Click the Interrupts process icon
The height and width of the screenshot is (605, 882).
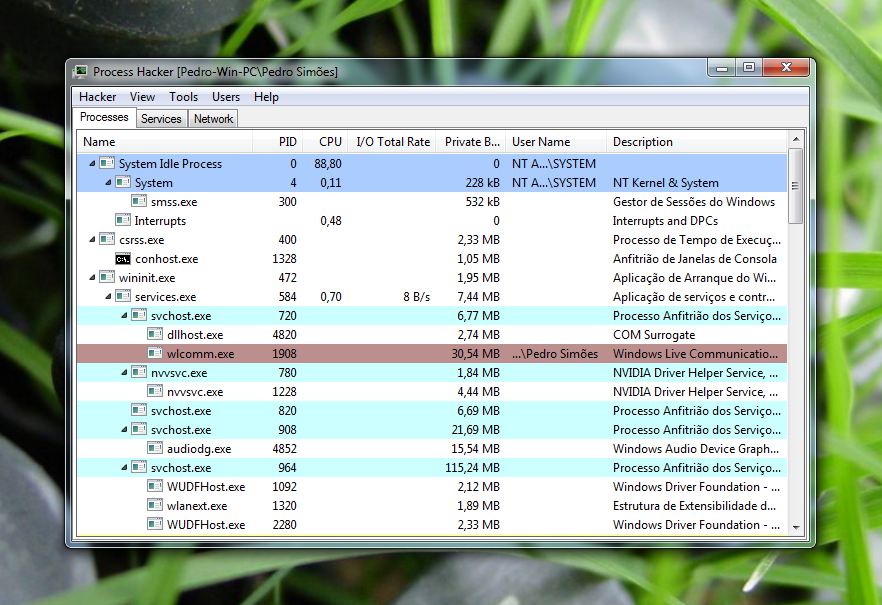click(x=123, y=220)
